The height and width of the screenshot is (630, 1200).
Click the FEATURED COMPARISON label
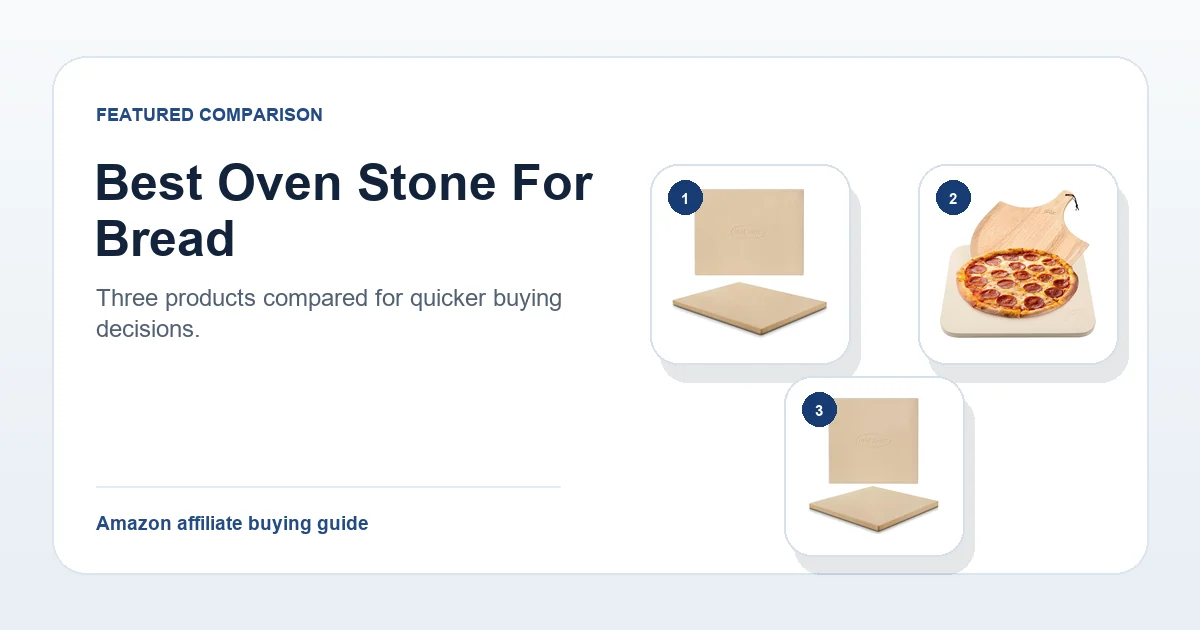tap(209, 115)
